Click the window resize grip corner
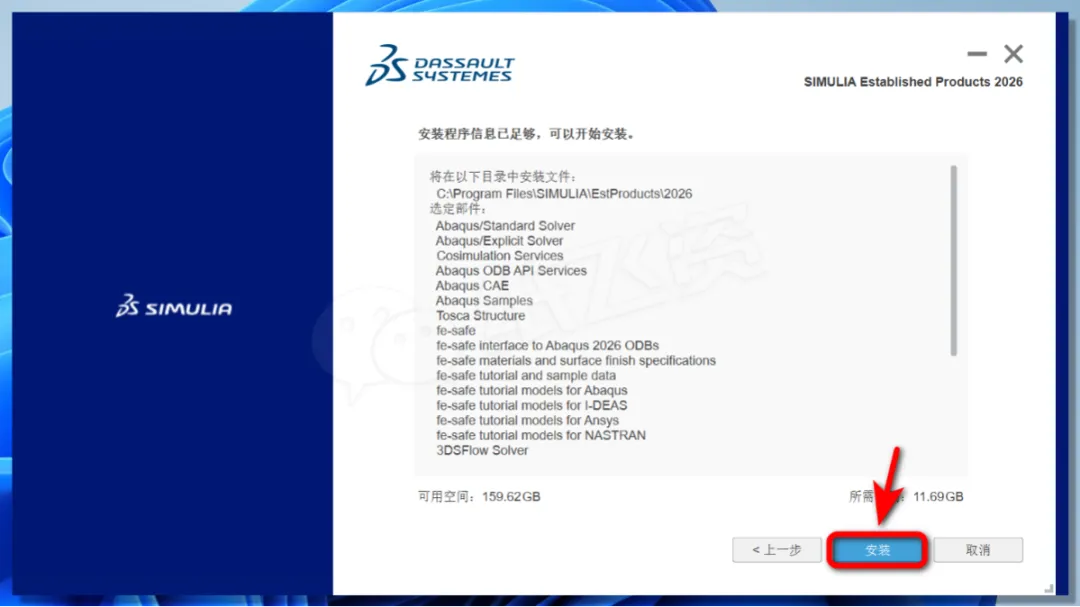 point(1048,588)
